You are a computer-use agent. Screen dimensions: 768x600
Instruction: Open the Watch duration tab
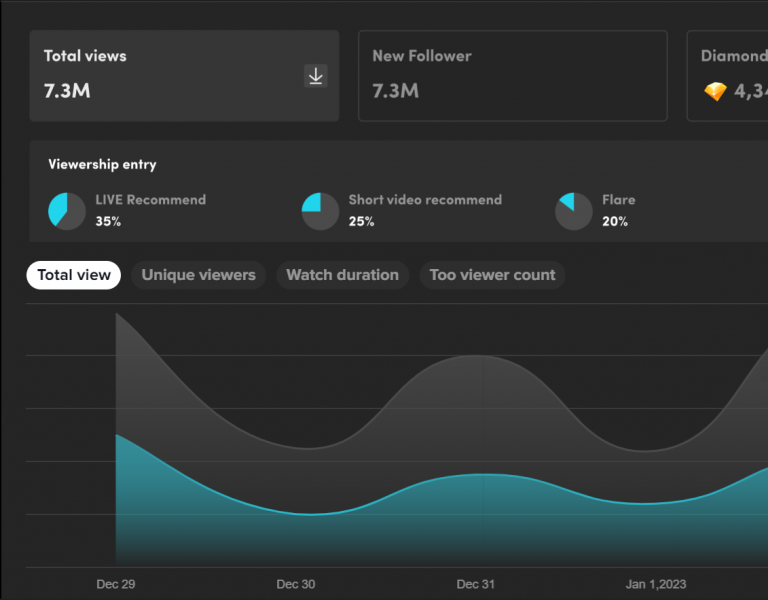click(x=342, y=275)
